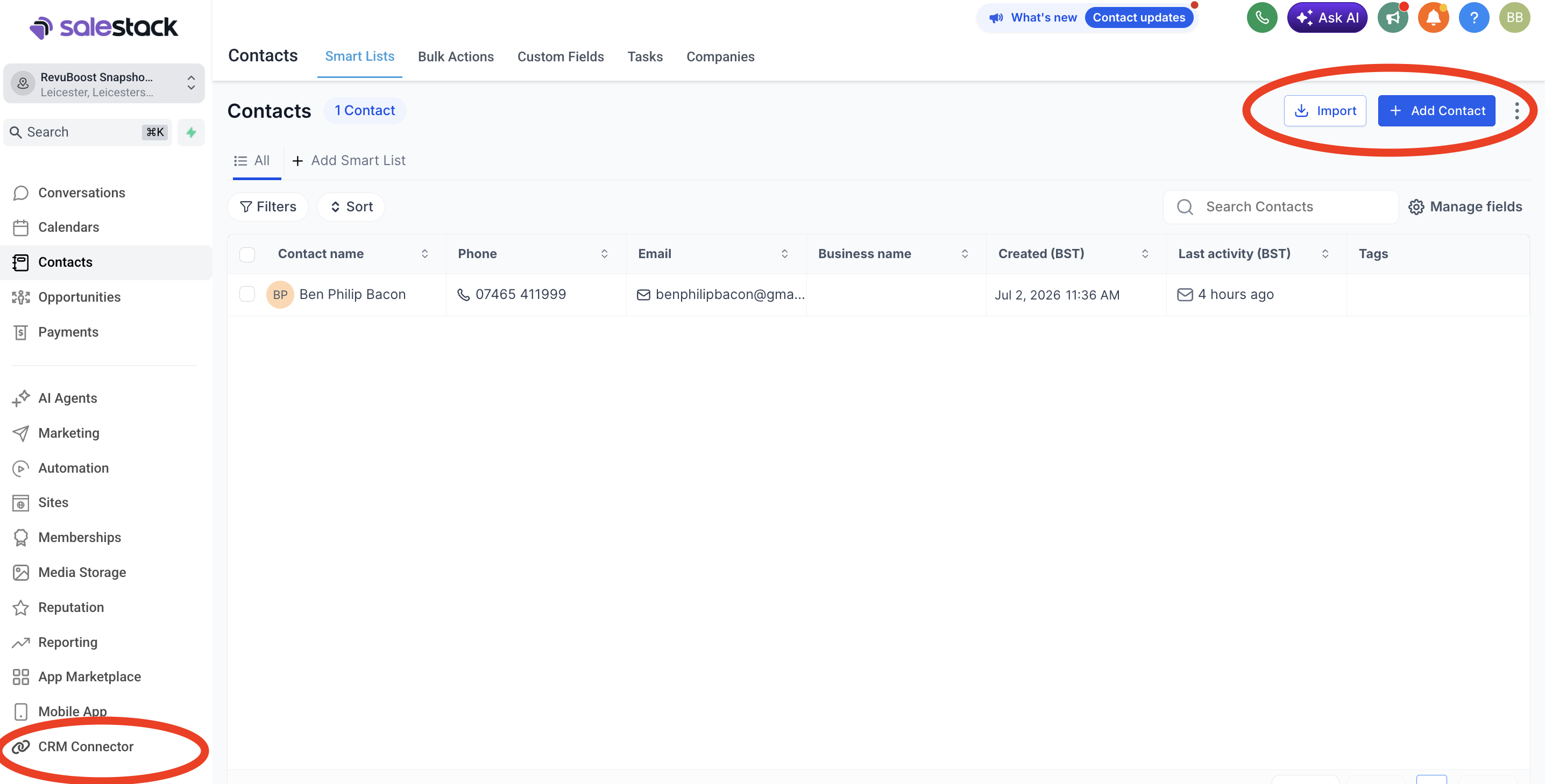
Task: Sort by Email column arrows
Action: (784, 254)
